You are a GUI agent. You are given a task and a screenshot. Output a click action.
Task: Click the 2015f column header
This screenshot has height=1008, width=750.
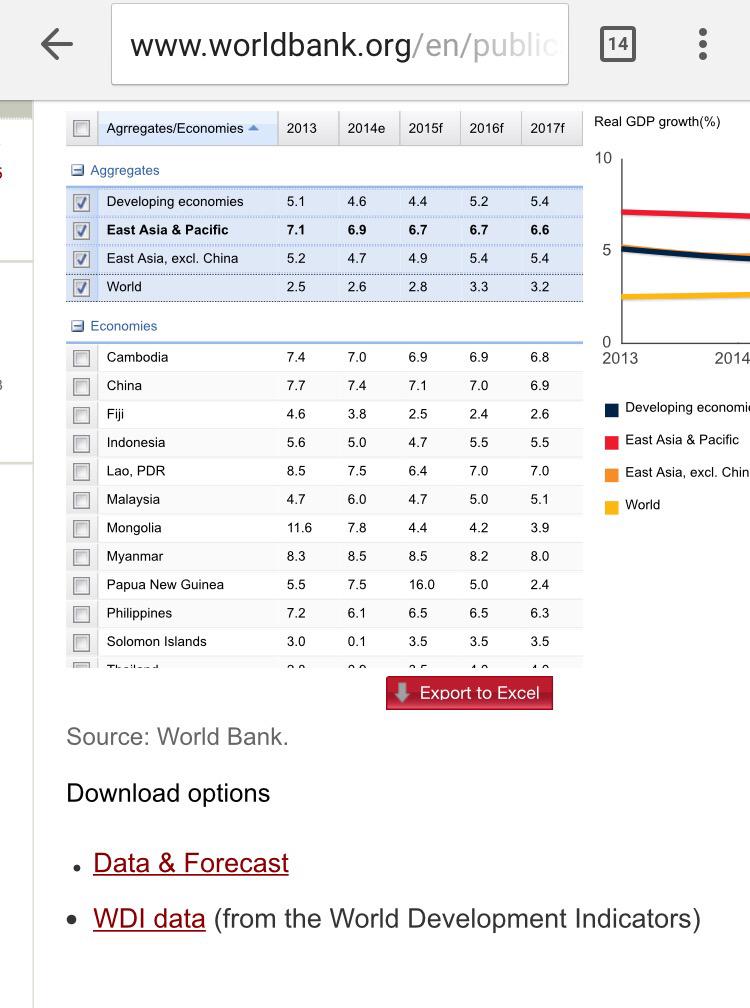tap(429, 128)
